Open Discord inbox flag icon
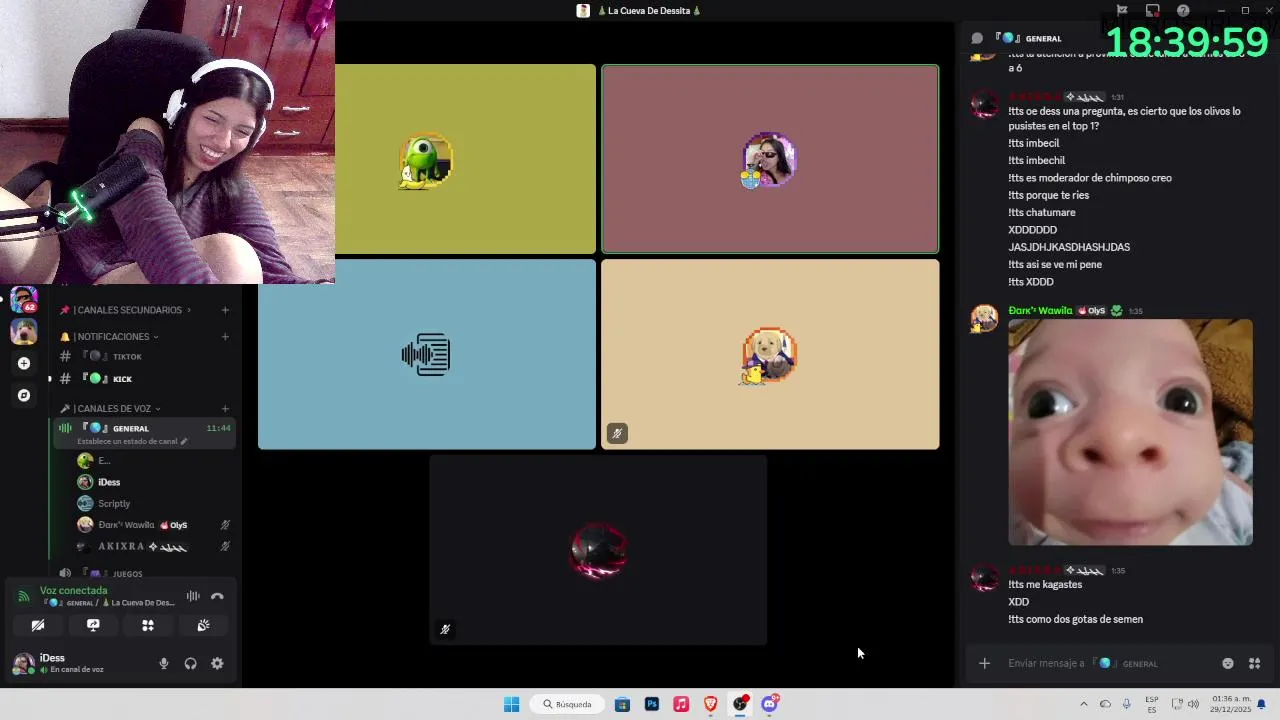Image resolution: width=1280 pixels, height=720 pixels. [x=1122, y=11]
